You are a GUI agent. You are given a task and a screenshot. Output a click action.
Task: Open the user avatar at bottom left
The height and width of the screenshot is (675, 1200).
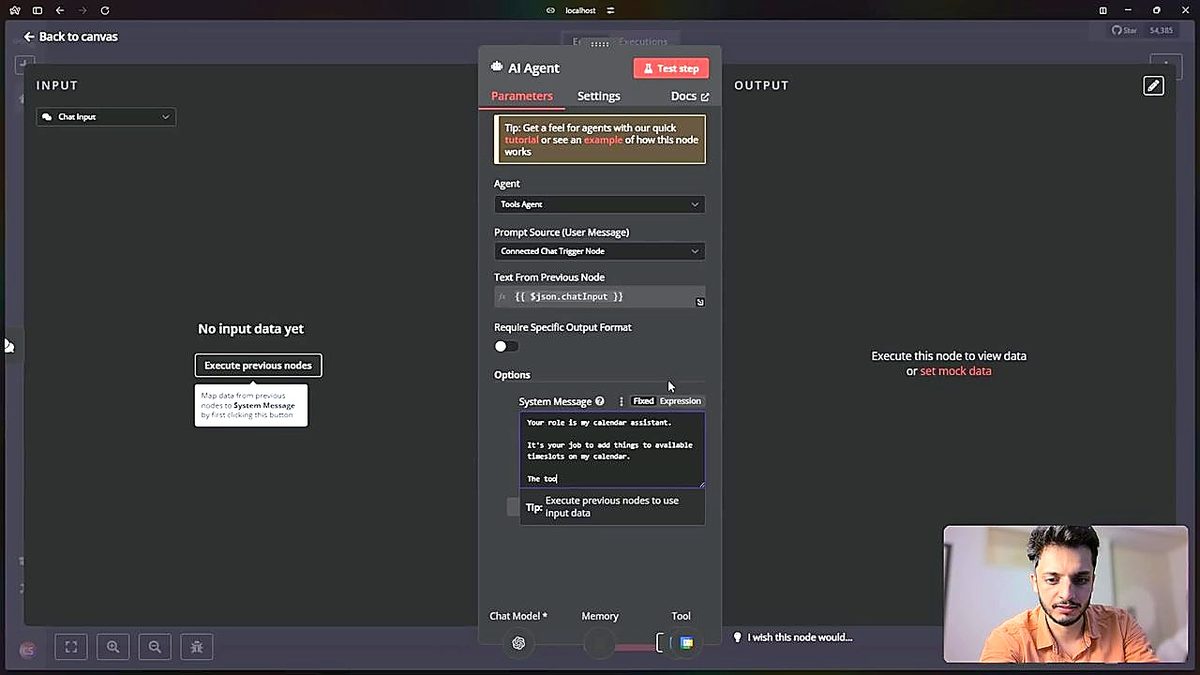28,649
